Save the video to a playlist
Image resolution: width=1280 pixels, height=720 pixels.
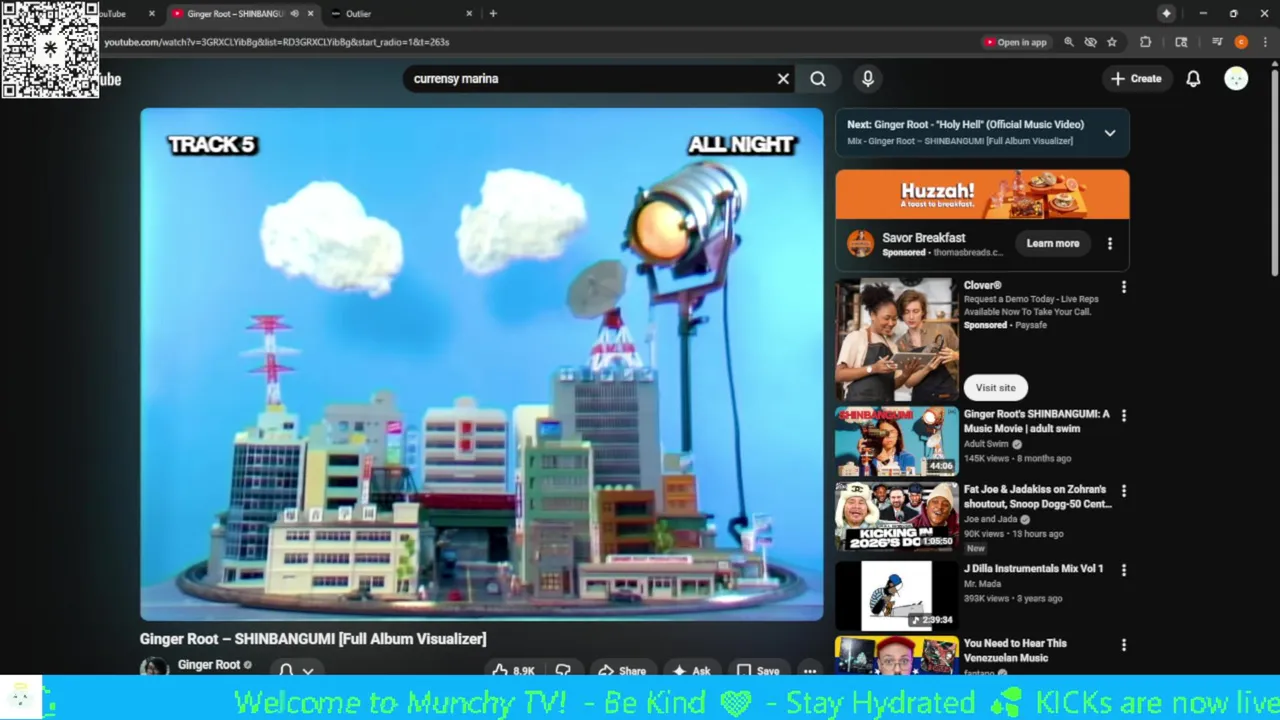(x=758, y=670)
